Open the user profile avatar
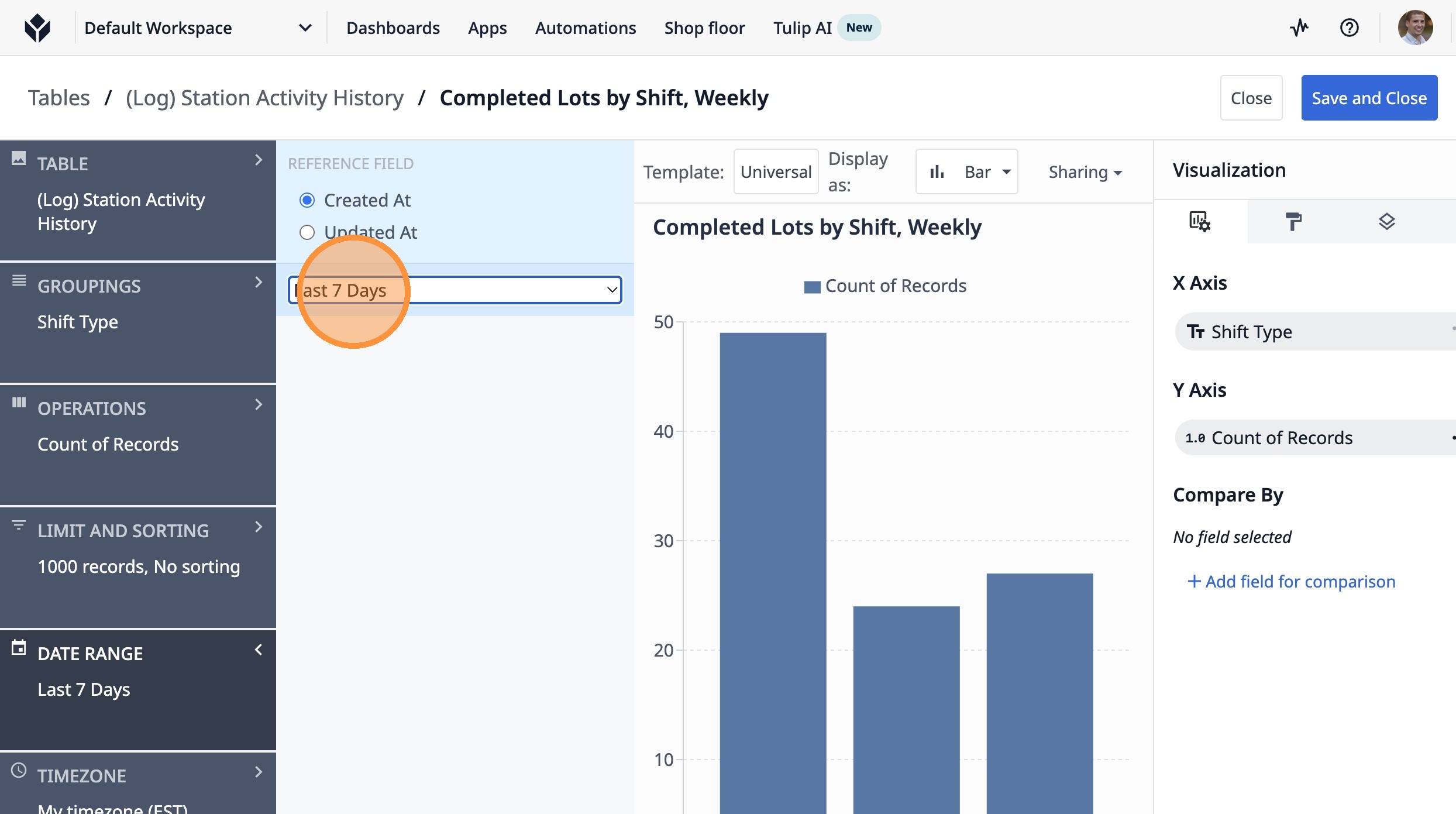This screenshot has height=814, width=1456. pyautogui.click(x=1414, y=28)
